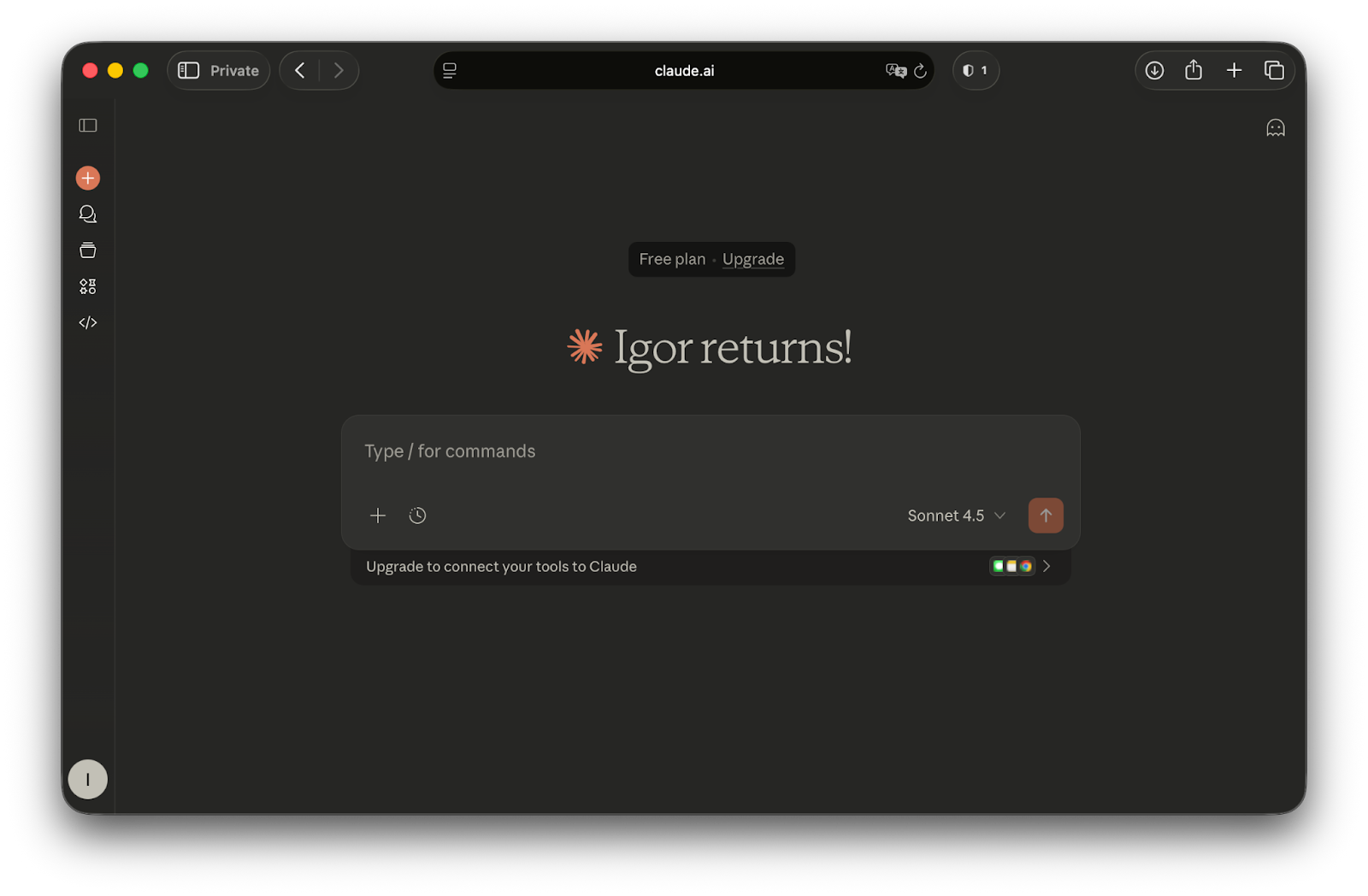This screenshot has width=1368, height=896.
Task: Open the Sonnet 4.5 model selector
Action: 956,516
